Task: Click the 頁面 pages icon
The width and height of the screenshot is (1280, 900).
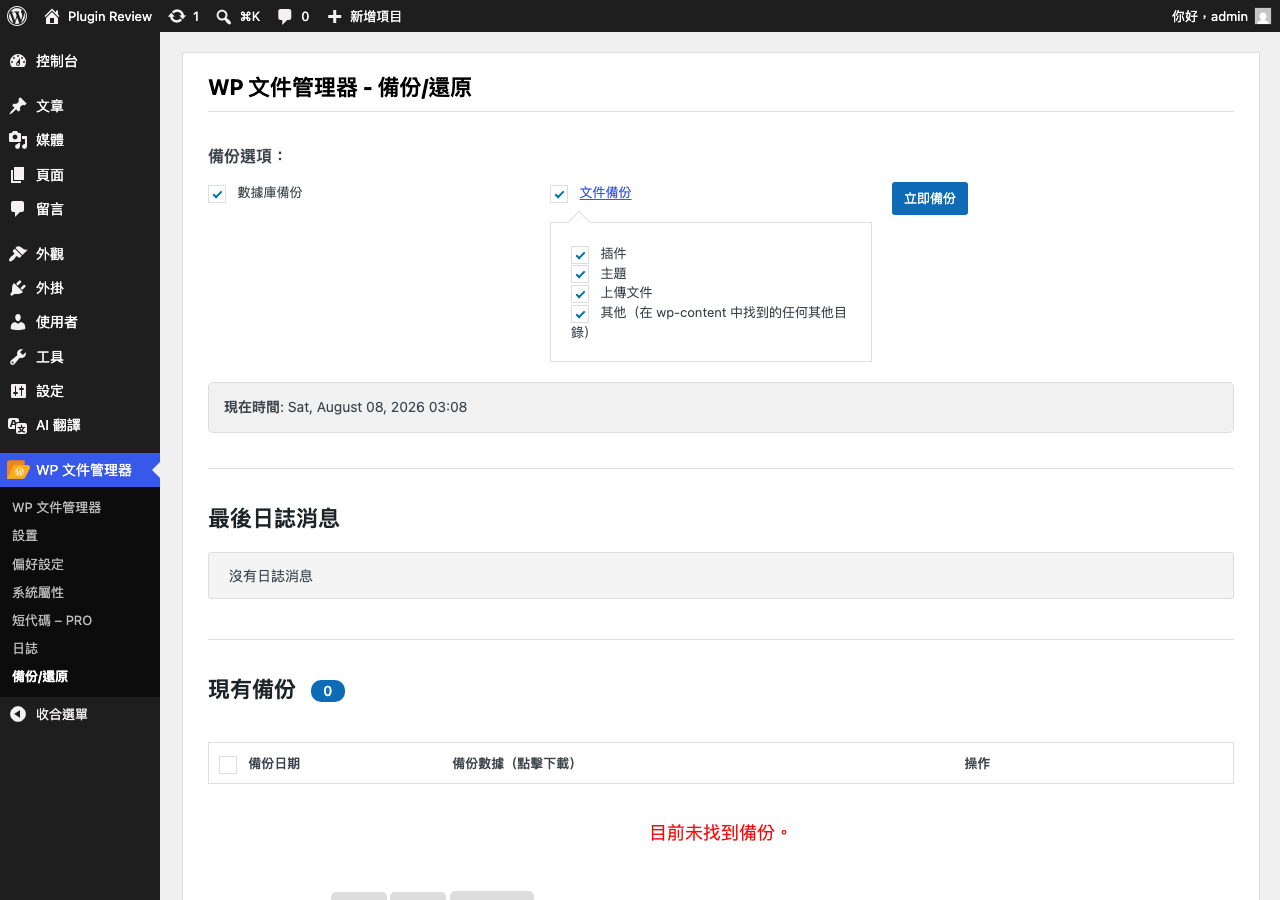Action: click(18, 175)
